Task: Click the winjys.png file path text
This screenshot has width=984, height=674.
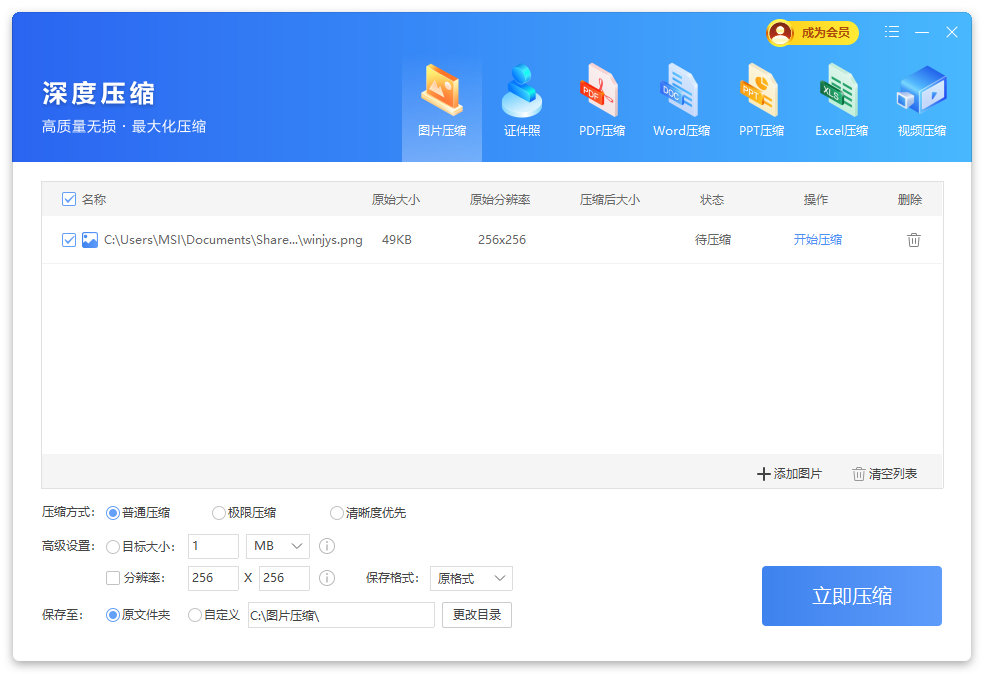Action: [x=233, y=240]
